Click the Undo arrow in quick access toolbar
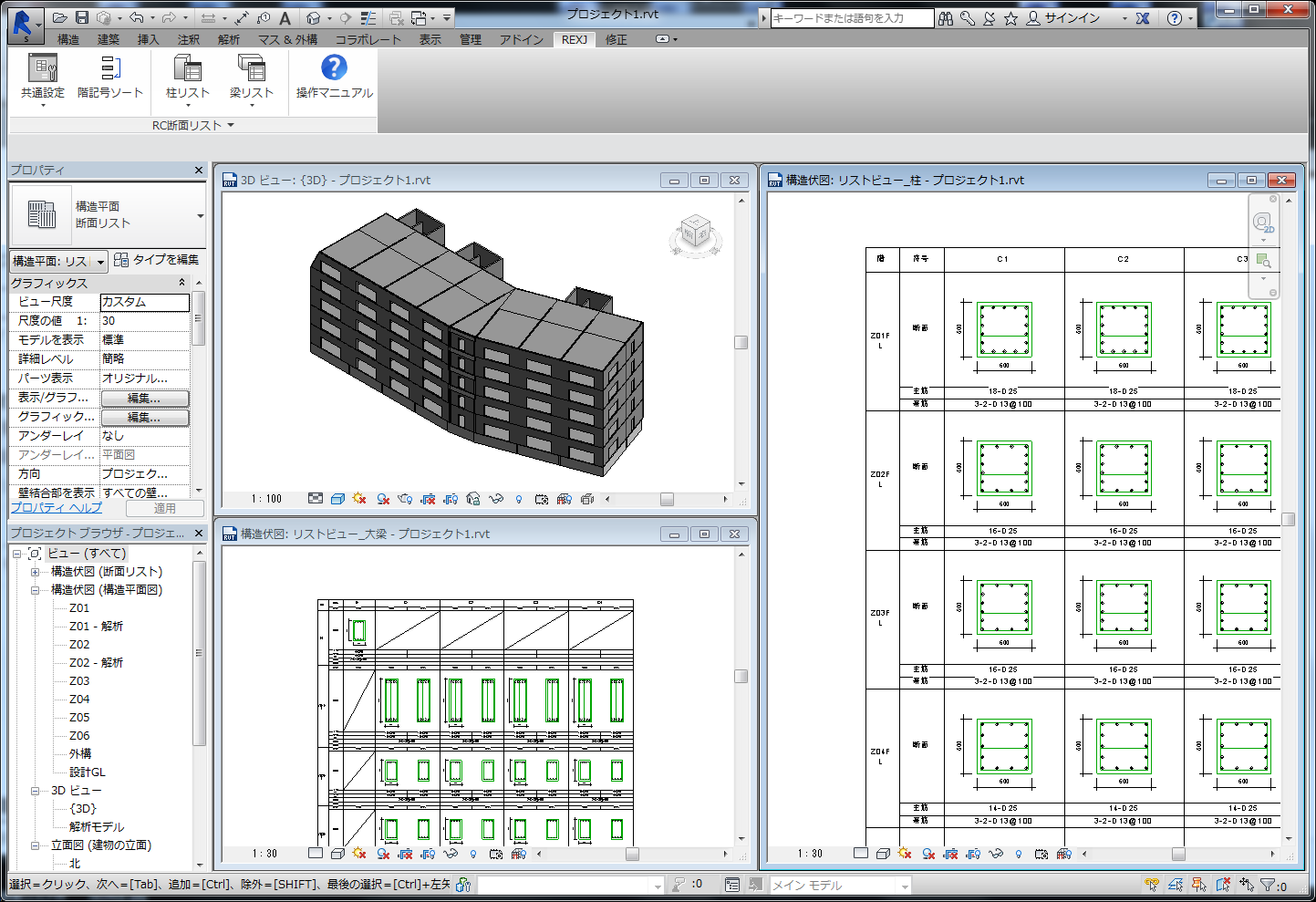The width and height of the screenshot is (1316, 902). [x=137, y=18]
